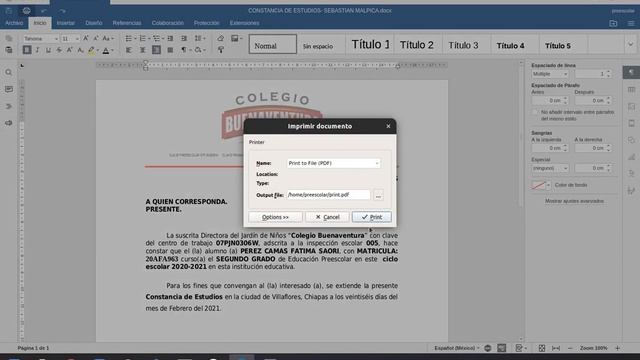Click the Decrease indent icon

(x=170, y=38)
